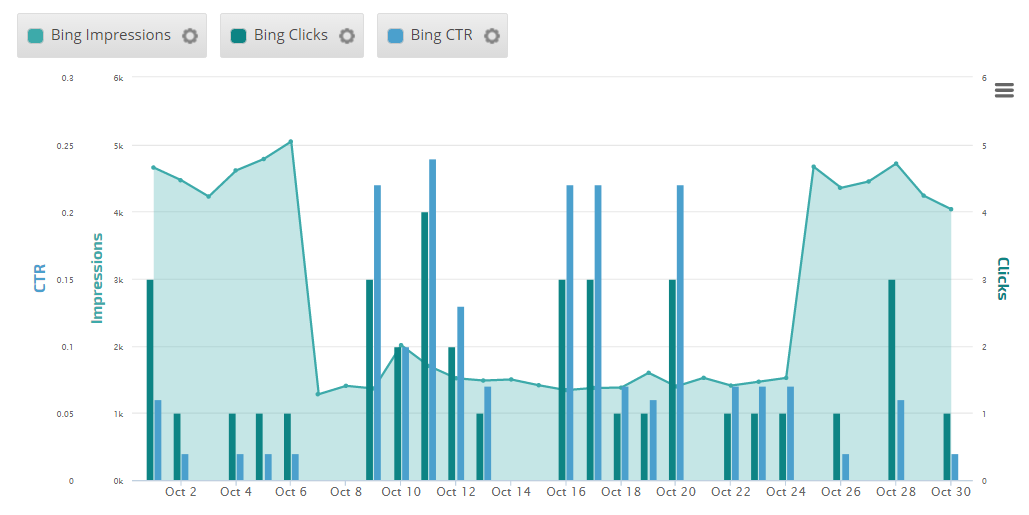Open settings gear for Bing Impressions
This screenshot has height=515, width=1029.
[190, 35]
